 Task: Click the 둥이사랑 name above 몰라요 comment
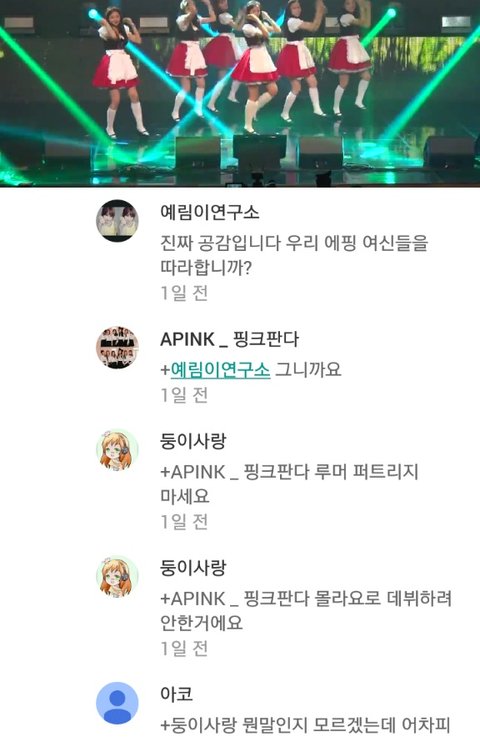click(193, 568)
